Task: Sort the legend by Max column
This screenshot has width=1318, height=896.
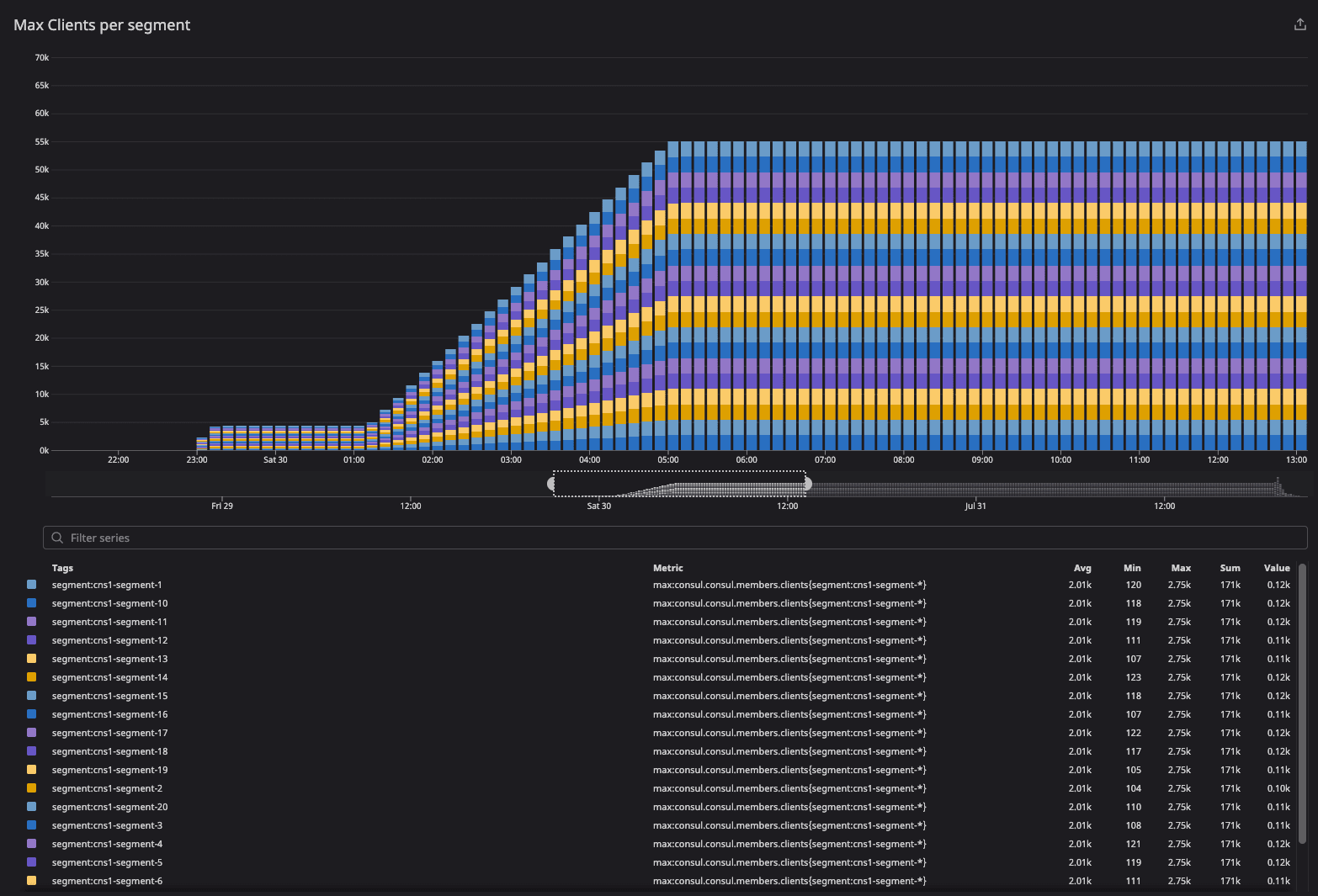Action: tap(1181, 568)
